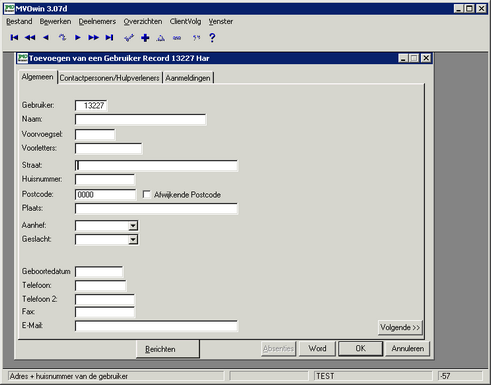
Task: Jump to last record arrow icon
Action: pos(109,38)
